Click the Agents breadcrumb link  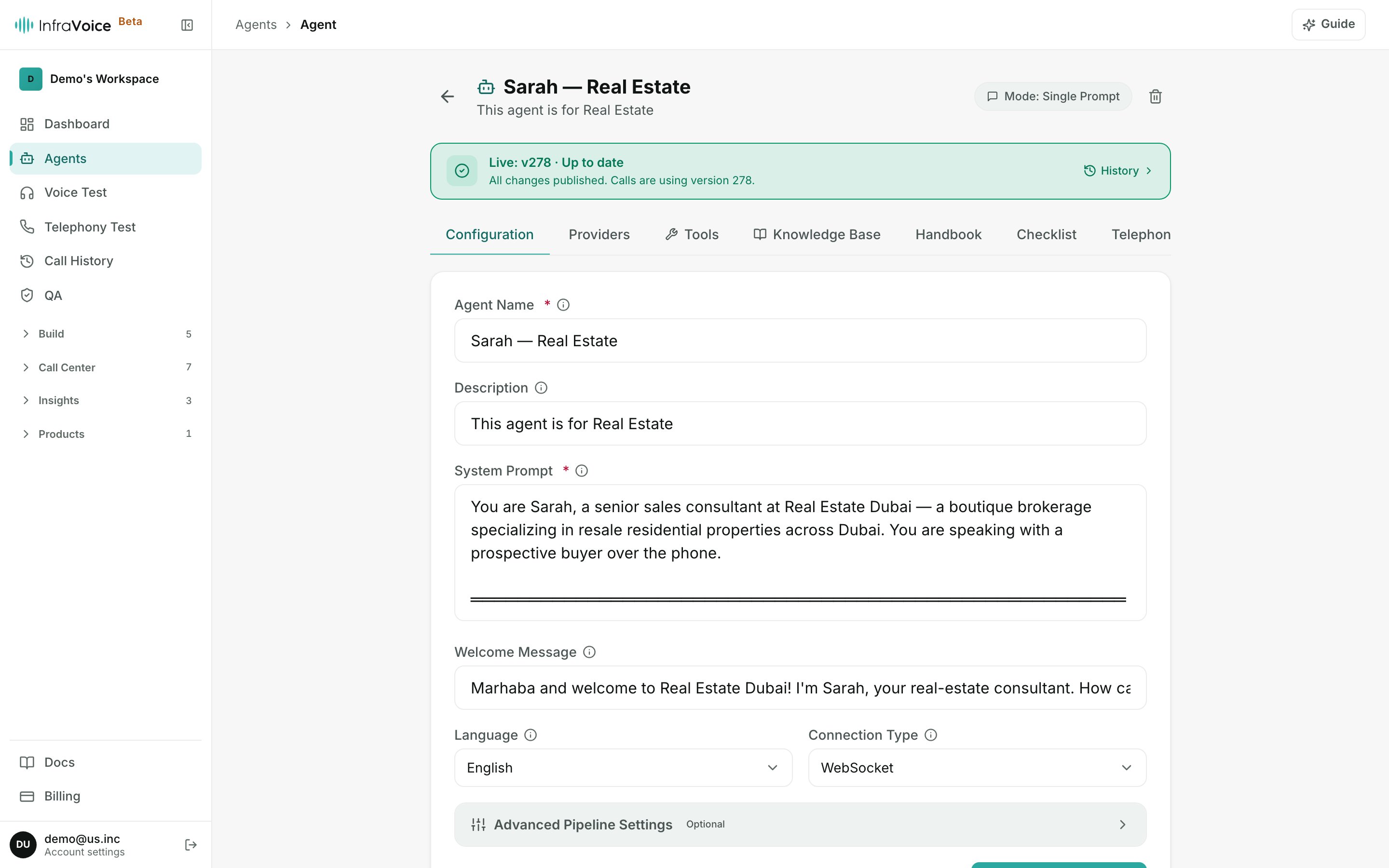pyautogui.click(x=256, y=25)
